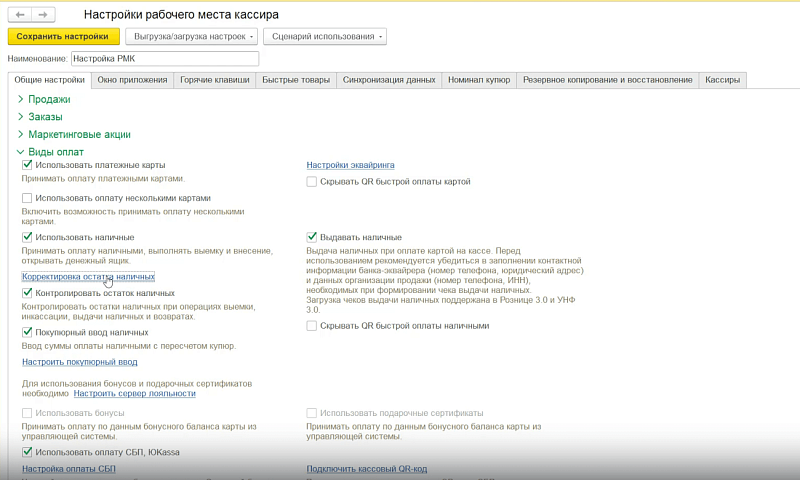This screenshot has width=800, height=480.
Task: Toggle Покупюрный ввод наличных checkbox
Action: pyautogui.click(x=27, y=333)
